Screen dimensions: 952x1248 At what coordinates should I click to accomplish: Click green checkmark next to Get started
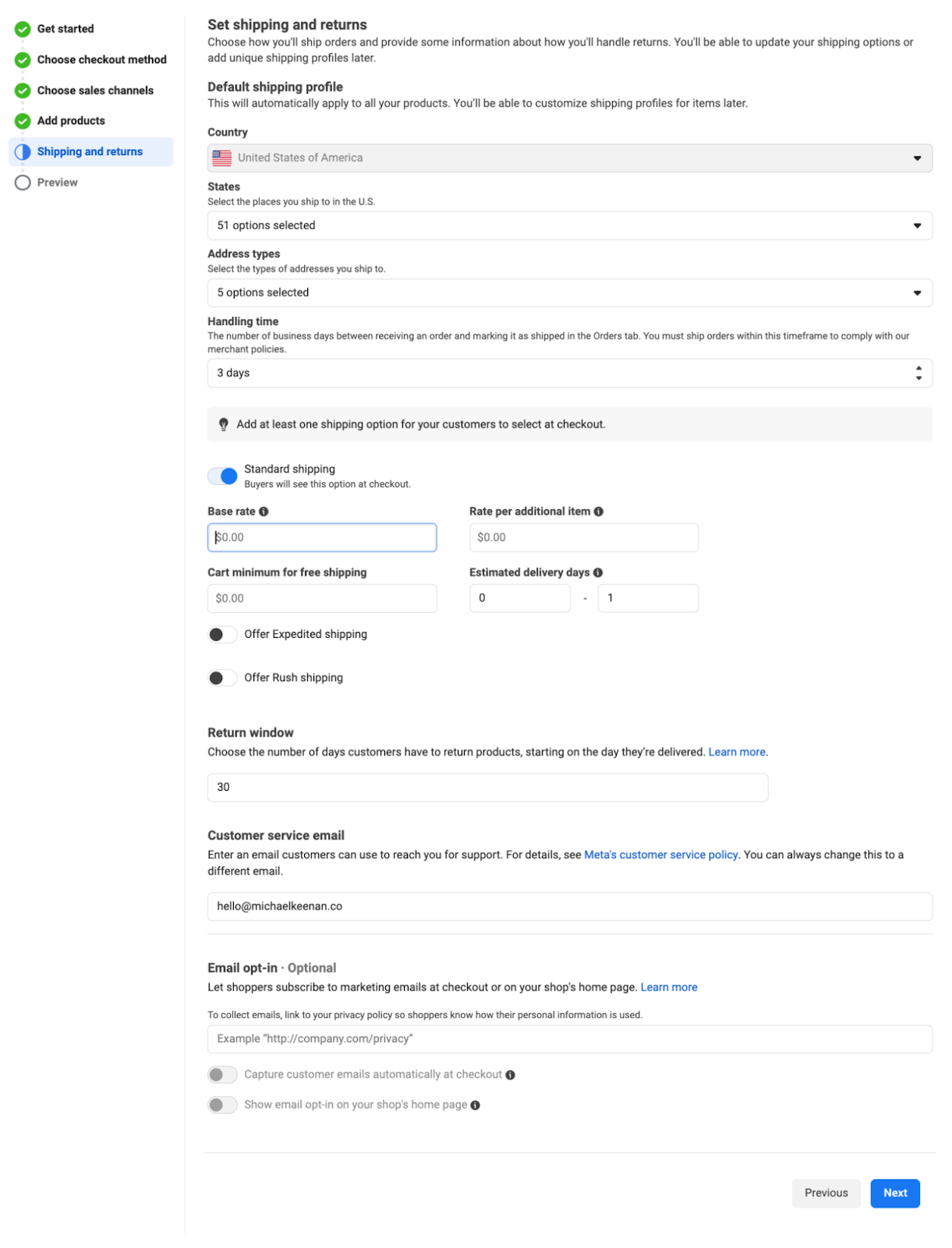tap(23, 29)
